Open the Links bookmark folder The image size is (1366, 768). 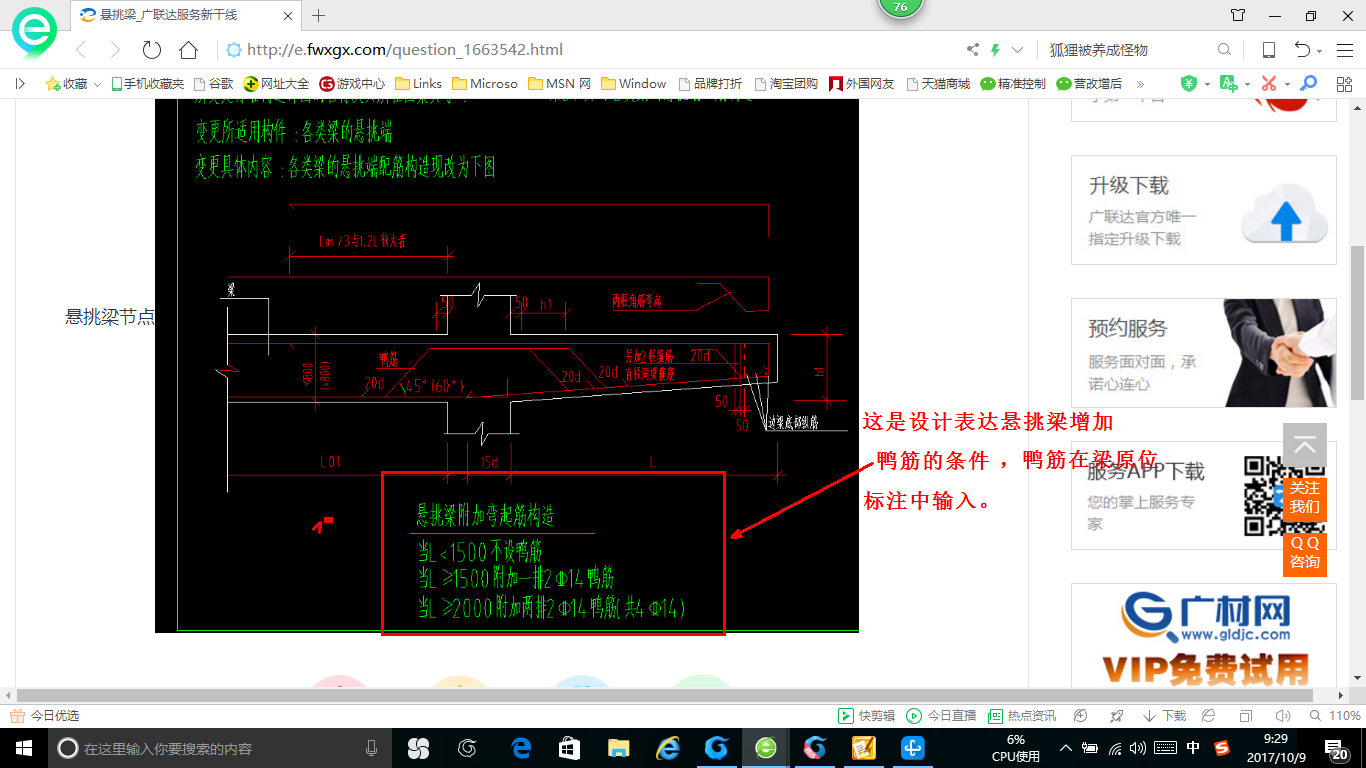pos(418,84)
